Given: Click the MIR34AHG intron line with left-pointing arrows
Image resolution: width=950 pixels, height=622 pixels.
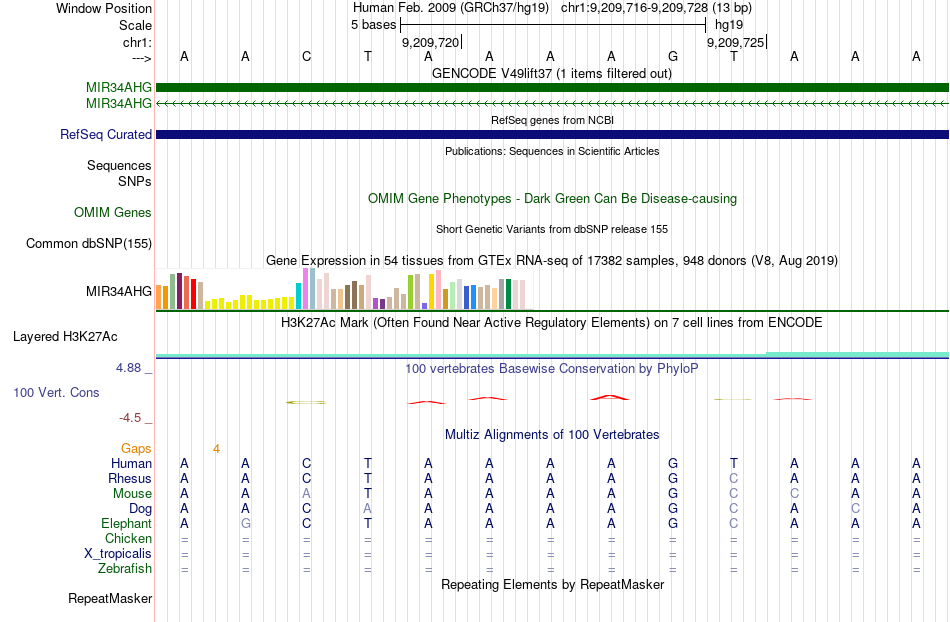Looking at the screenshot, I should point(552,104).
